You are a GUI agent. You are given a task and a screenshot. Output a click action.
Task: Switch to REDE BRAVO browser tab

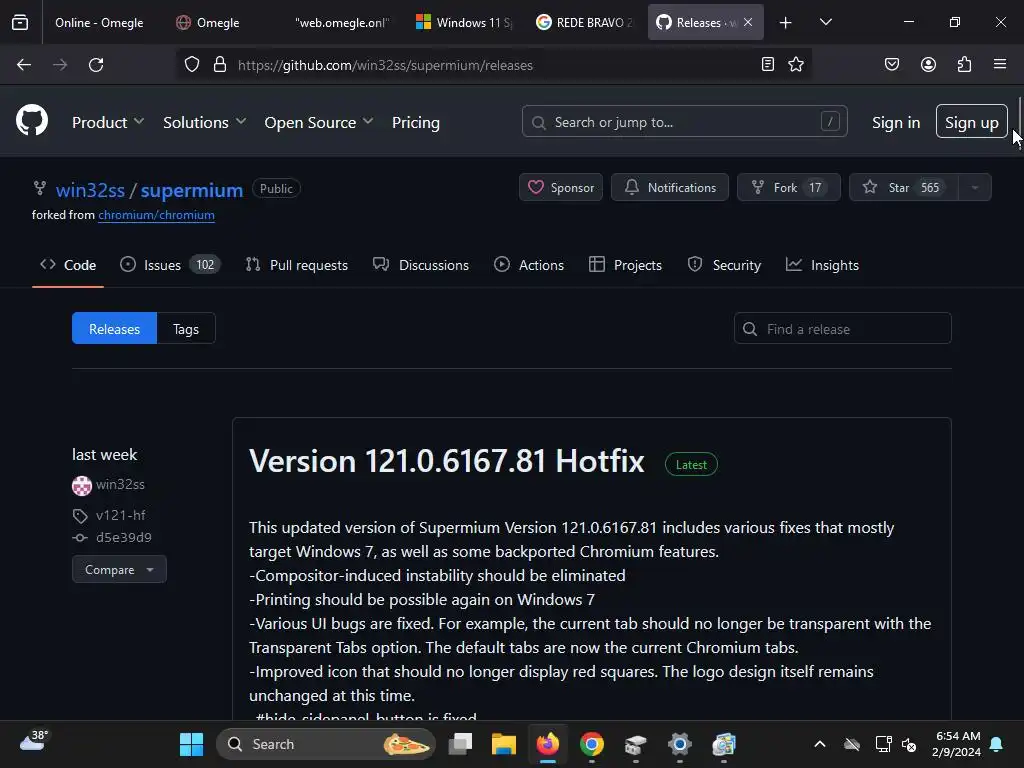pos(584,23)
